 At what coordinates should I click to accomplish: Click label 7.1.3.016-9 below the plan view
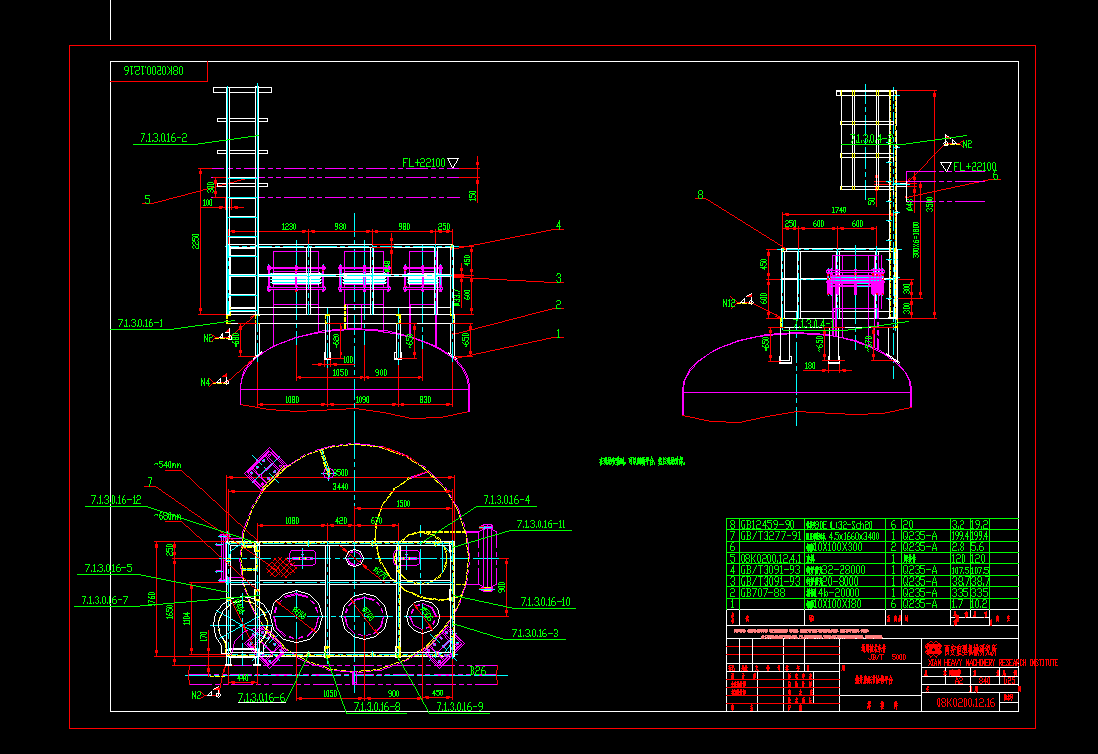point(462,704)
